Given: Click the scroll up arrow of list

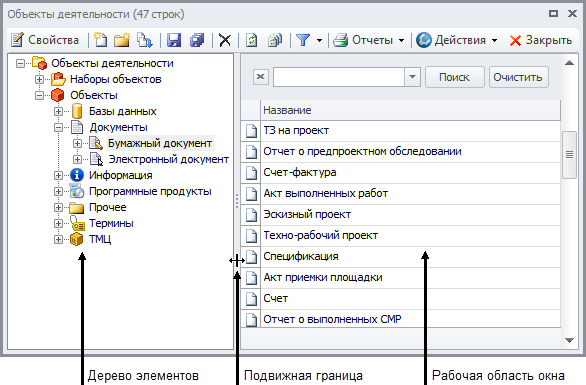Looking at the screenshot, I should pos(569,63).
